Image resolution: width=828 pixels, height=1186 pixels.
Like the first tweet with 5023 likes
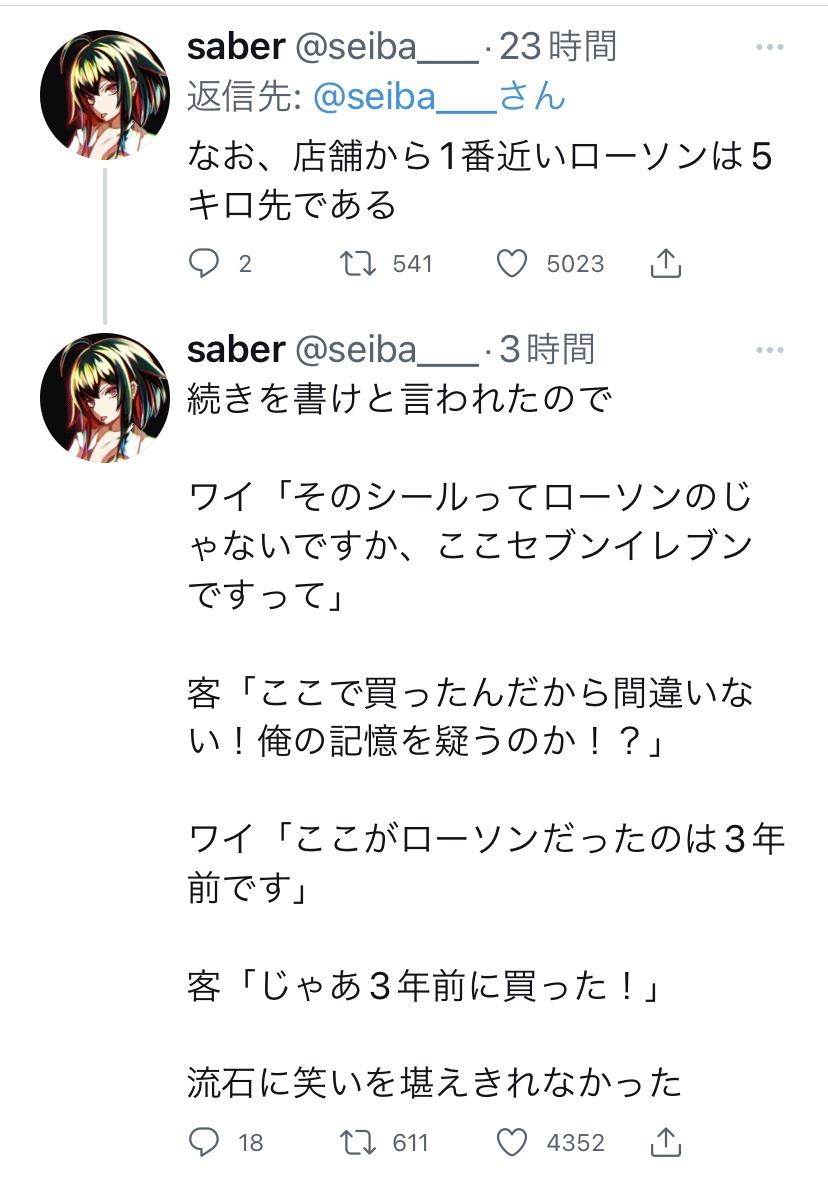coord(512,263)
